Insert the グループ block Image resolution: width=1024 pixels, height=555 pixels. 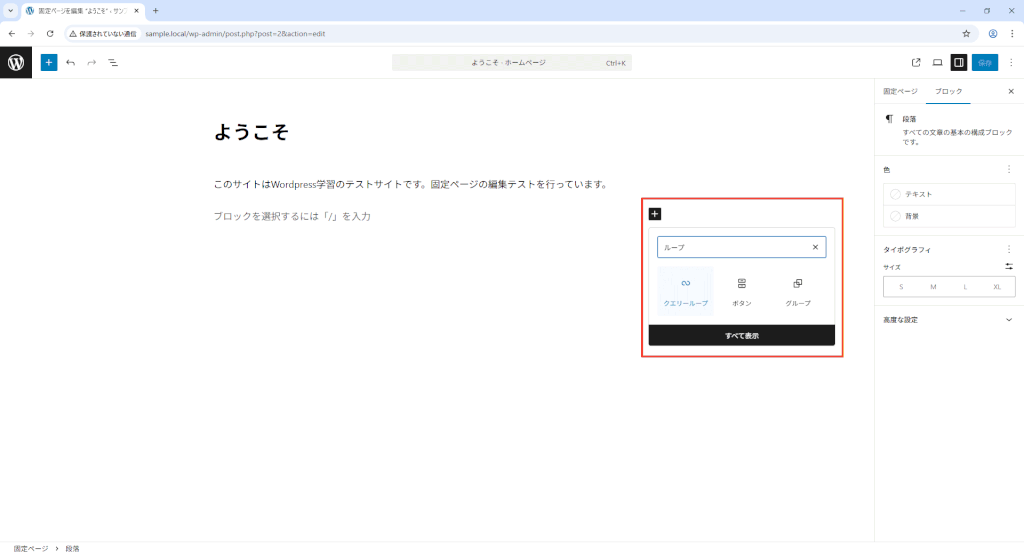(x=798, y=292)
